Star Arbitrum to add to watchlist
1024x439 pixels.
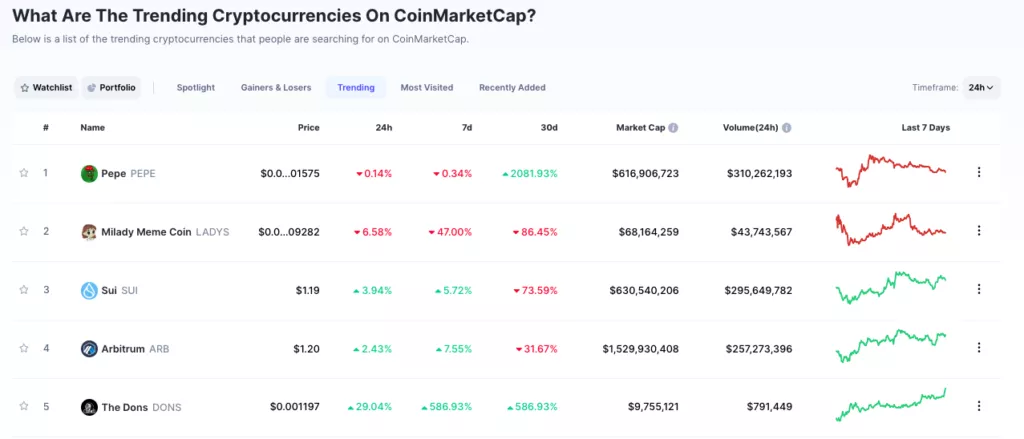24,349
